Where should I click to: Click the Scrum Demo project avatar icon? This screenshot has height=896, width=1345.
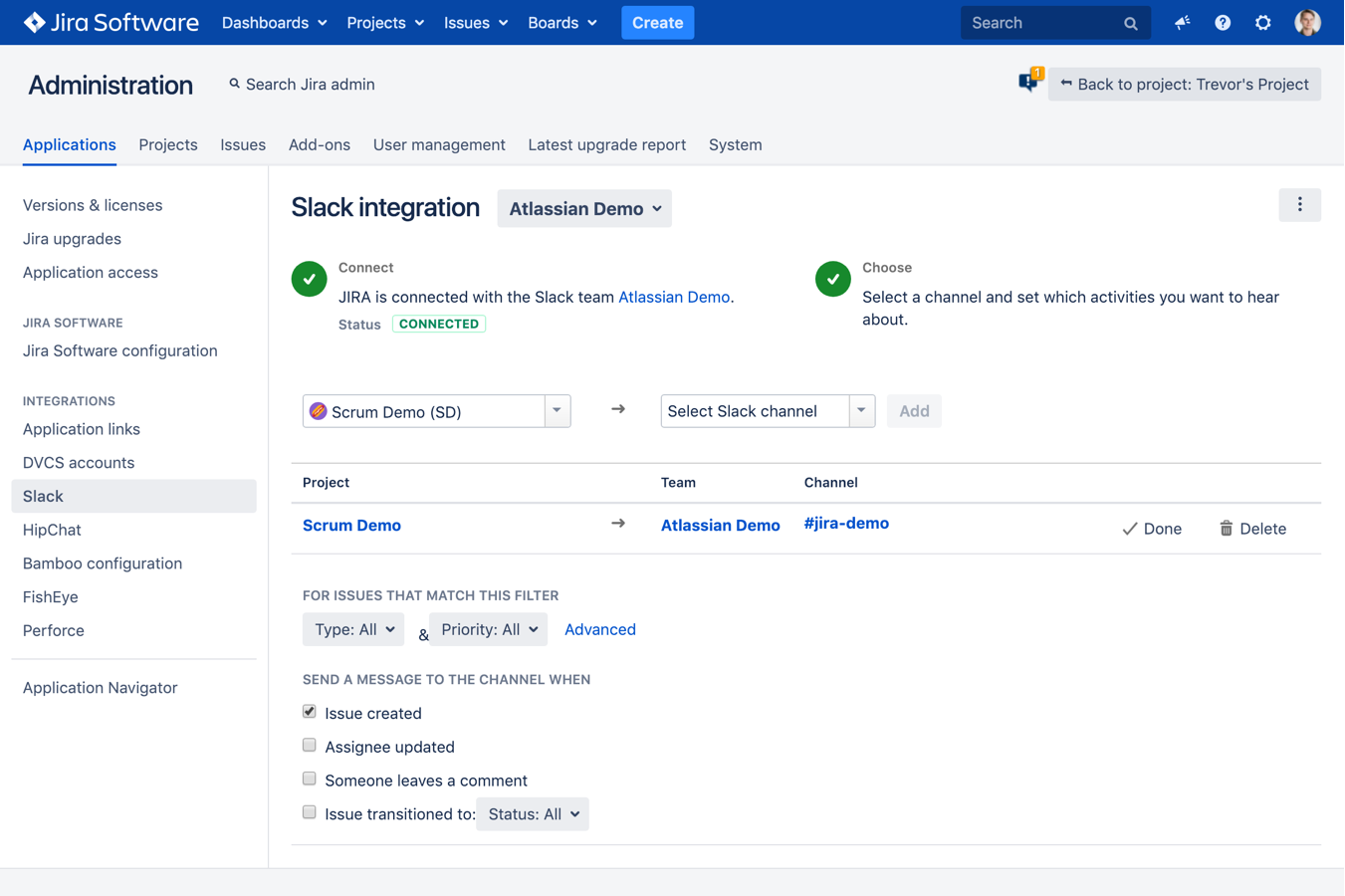[x=319, y=411]
